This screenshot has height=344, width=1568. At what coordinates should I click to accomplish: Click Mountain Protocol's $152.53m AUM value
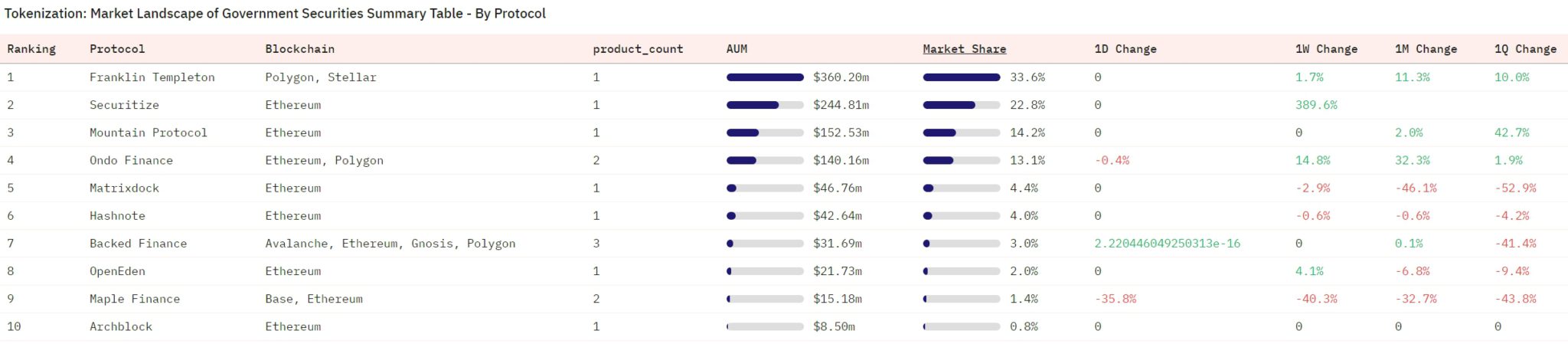point(841,133)
